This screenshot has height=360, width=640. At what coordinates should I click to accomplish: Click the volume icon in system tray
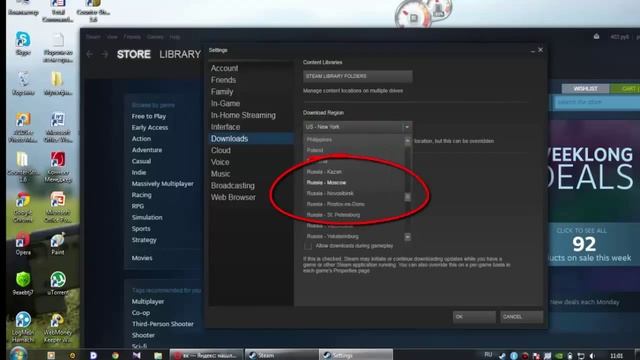point(592,356)
